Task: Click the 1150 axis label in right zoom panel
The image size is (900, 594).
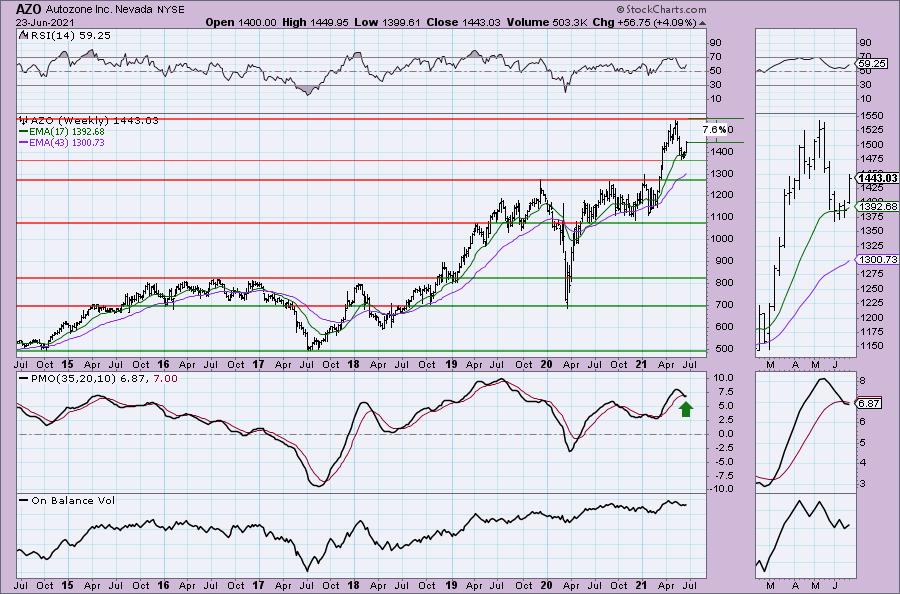Action: click(x=872, y=345)
